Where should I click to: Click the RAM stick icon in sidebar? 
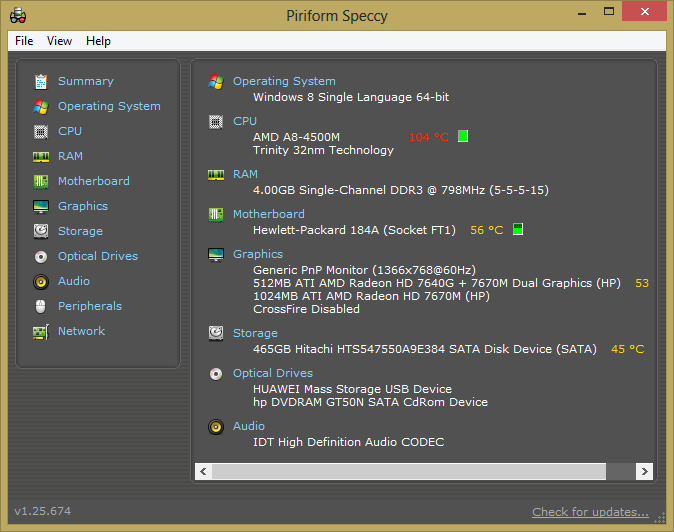tap(41, 156)
